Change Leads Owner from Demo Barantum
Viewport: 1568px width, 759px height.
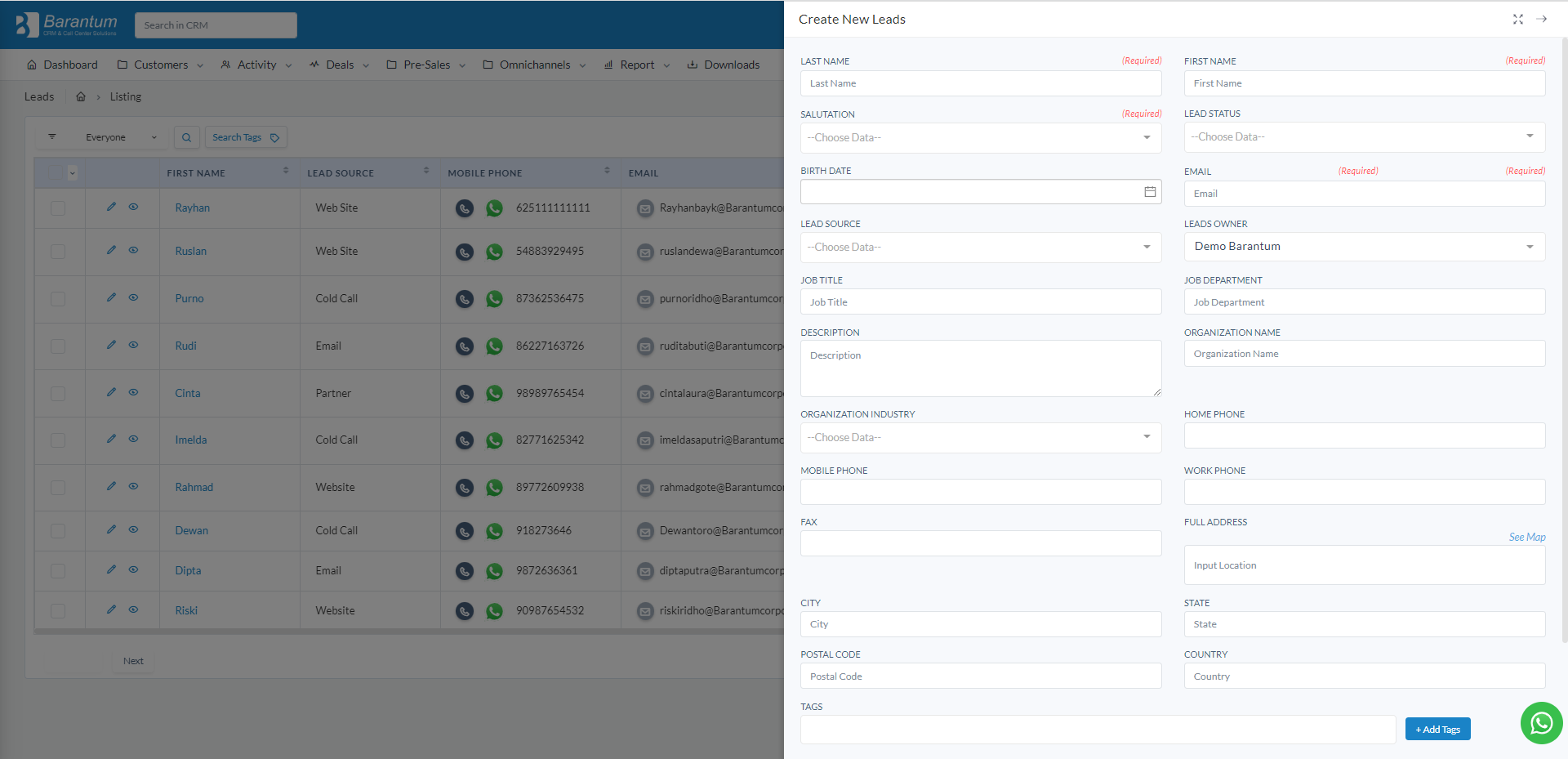1365,246
